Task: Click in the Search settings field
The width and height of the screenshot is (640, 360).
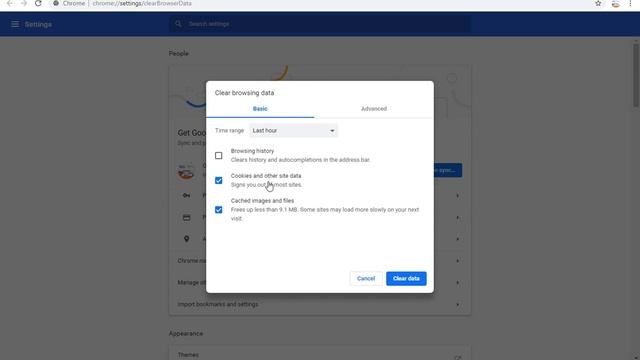Action: click(x=320, y=24)
